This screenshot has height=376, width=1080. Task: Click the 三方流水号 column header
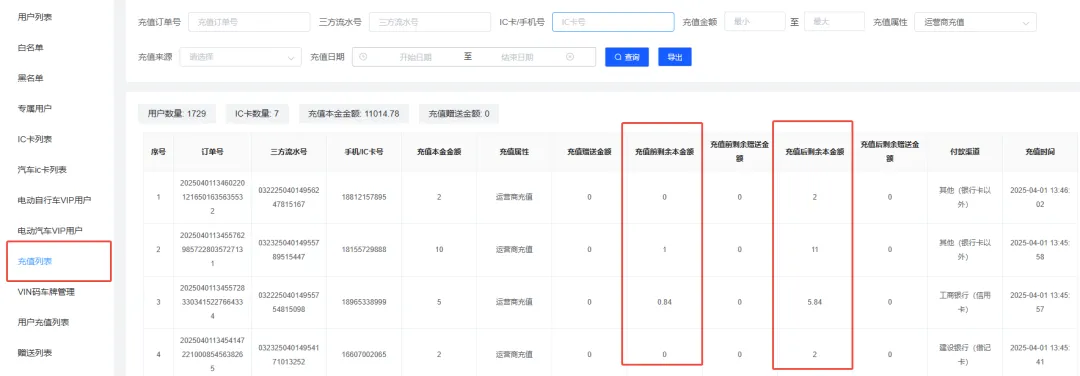pos(288,152)
